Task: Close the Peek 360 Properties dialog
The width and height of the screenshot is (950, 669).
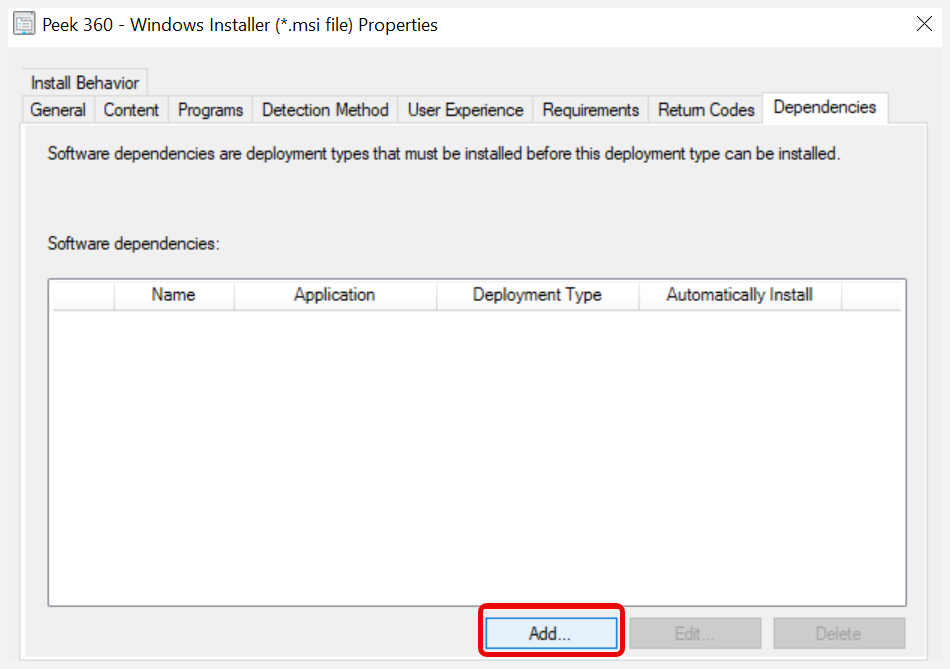Action: point(924,24)
